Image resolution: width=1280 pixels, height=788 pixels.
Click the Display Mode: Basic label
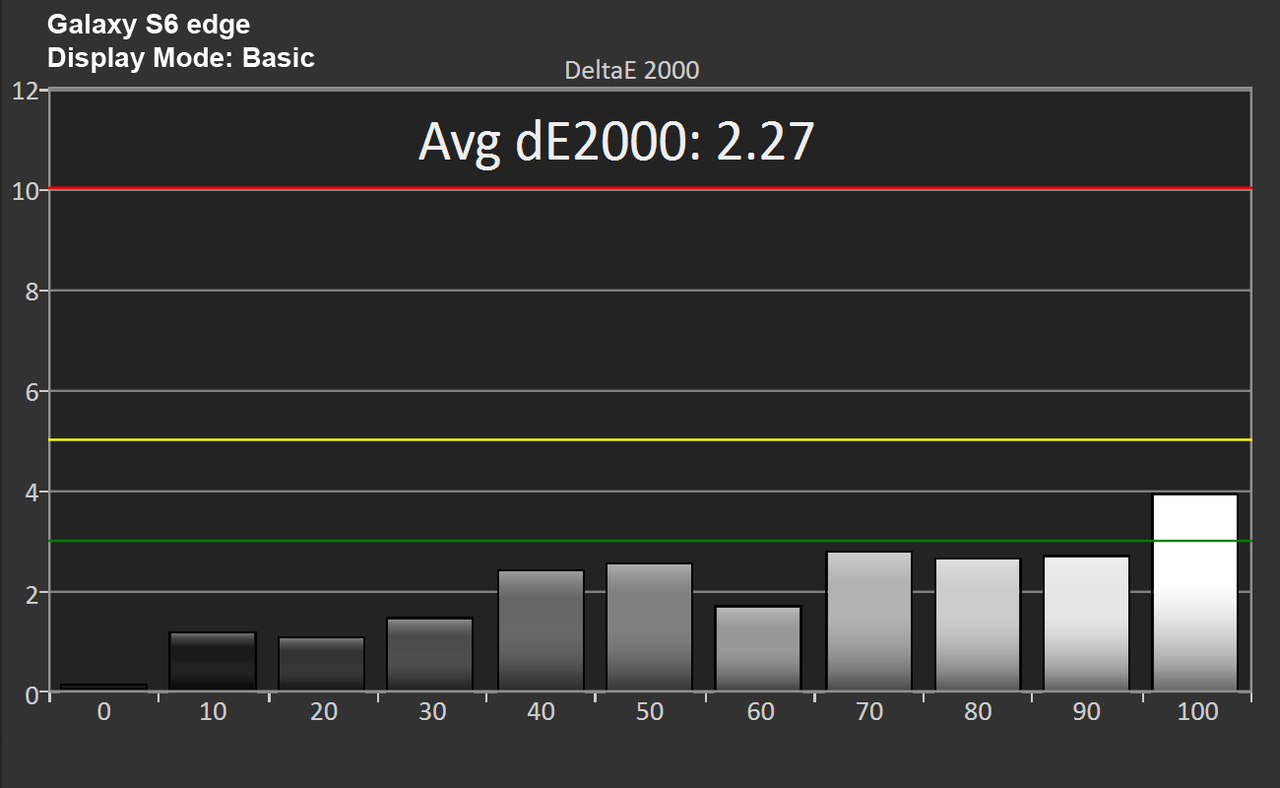(x=181, y=58)
